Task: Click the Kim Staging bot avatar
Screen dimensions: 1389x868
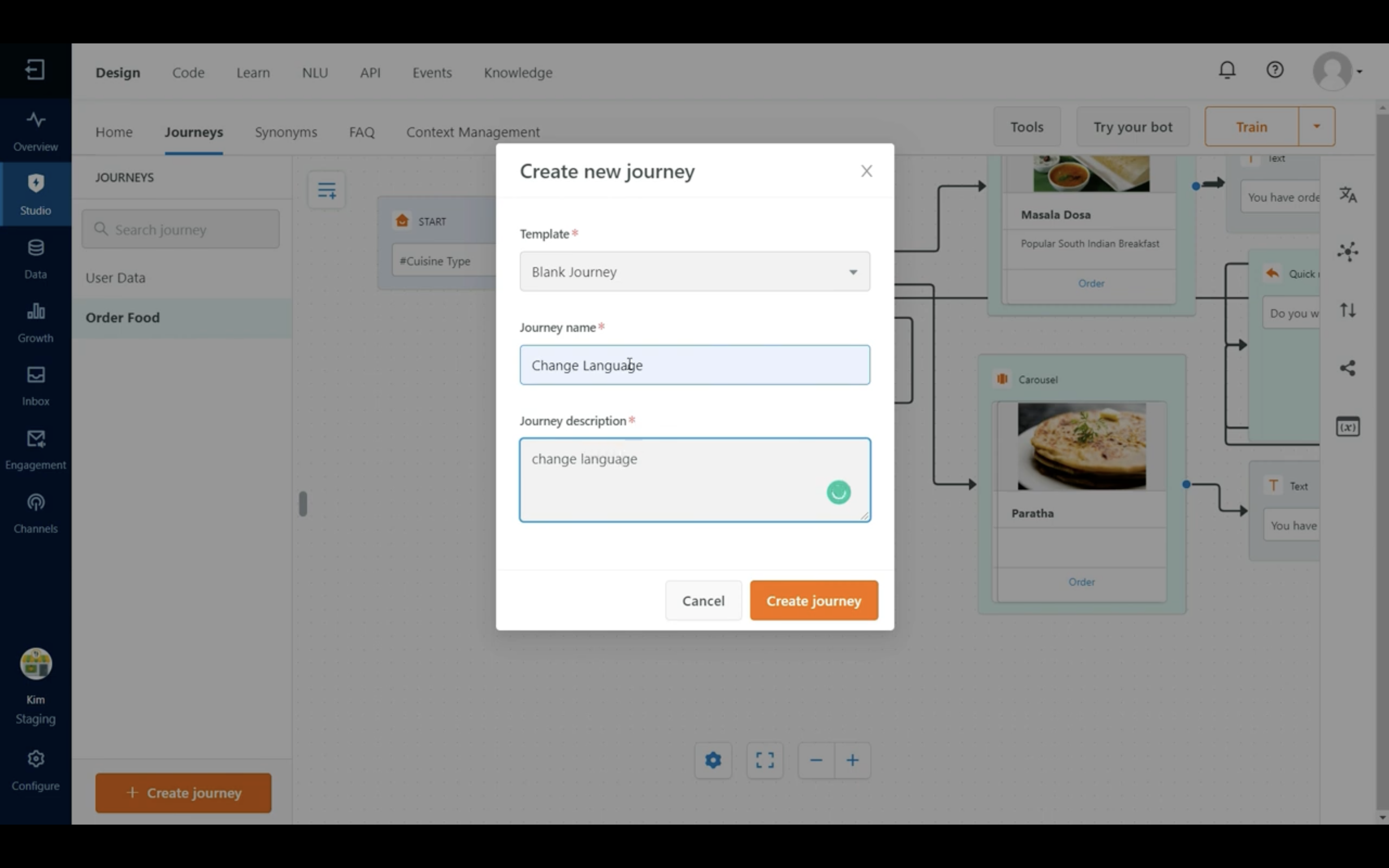Action: coord(36,664)
